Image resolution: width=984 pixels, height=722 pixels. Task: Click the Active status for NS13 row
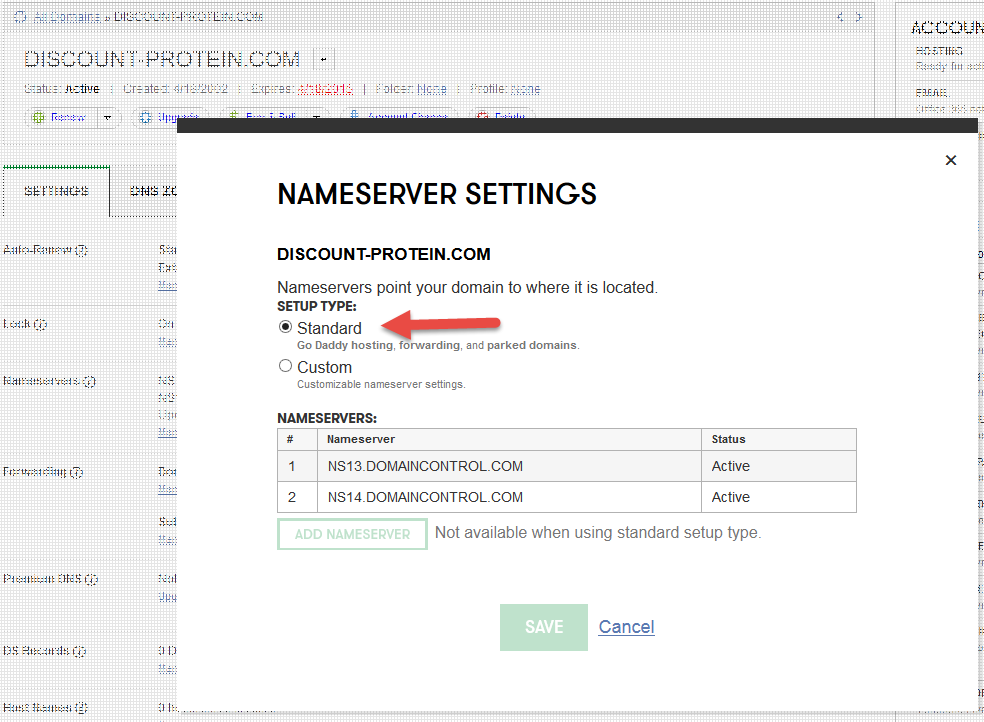pos(778,466)
